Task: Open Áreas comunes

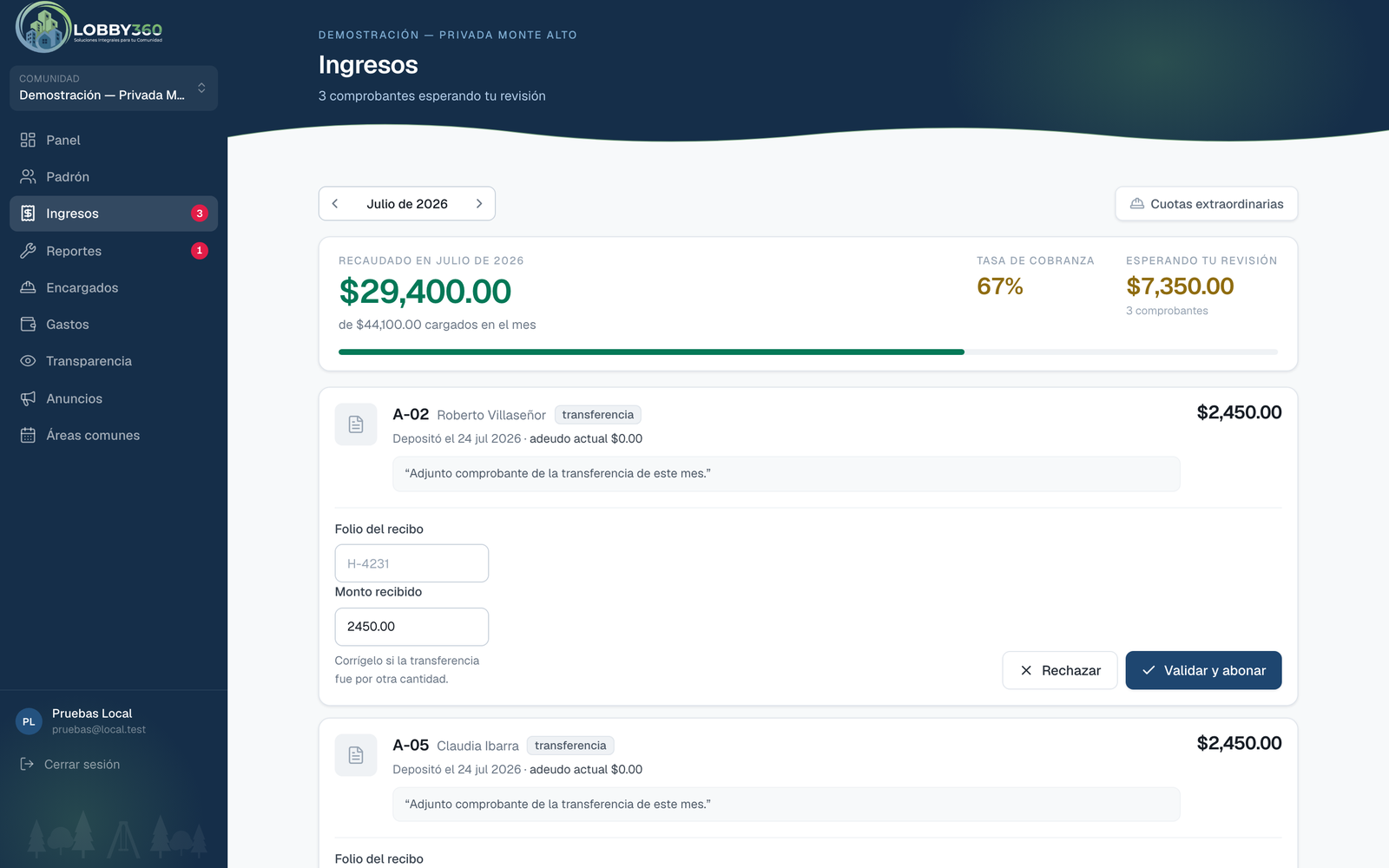Action: point(114,435)
